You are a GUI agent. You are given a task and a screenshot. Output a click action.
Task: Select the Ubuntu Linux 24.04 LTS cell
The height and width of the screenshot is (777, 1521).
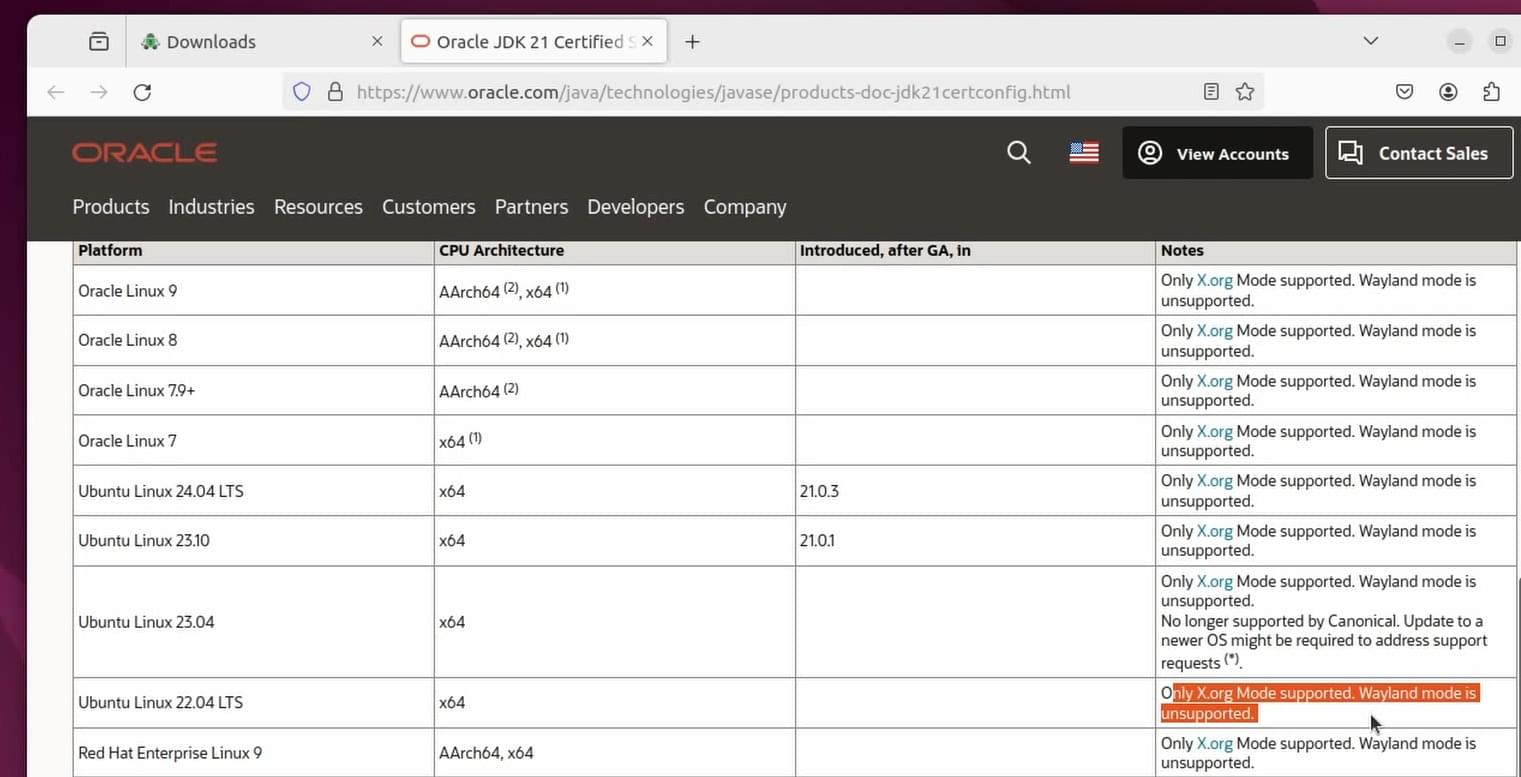[253, 491]
